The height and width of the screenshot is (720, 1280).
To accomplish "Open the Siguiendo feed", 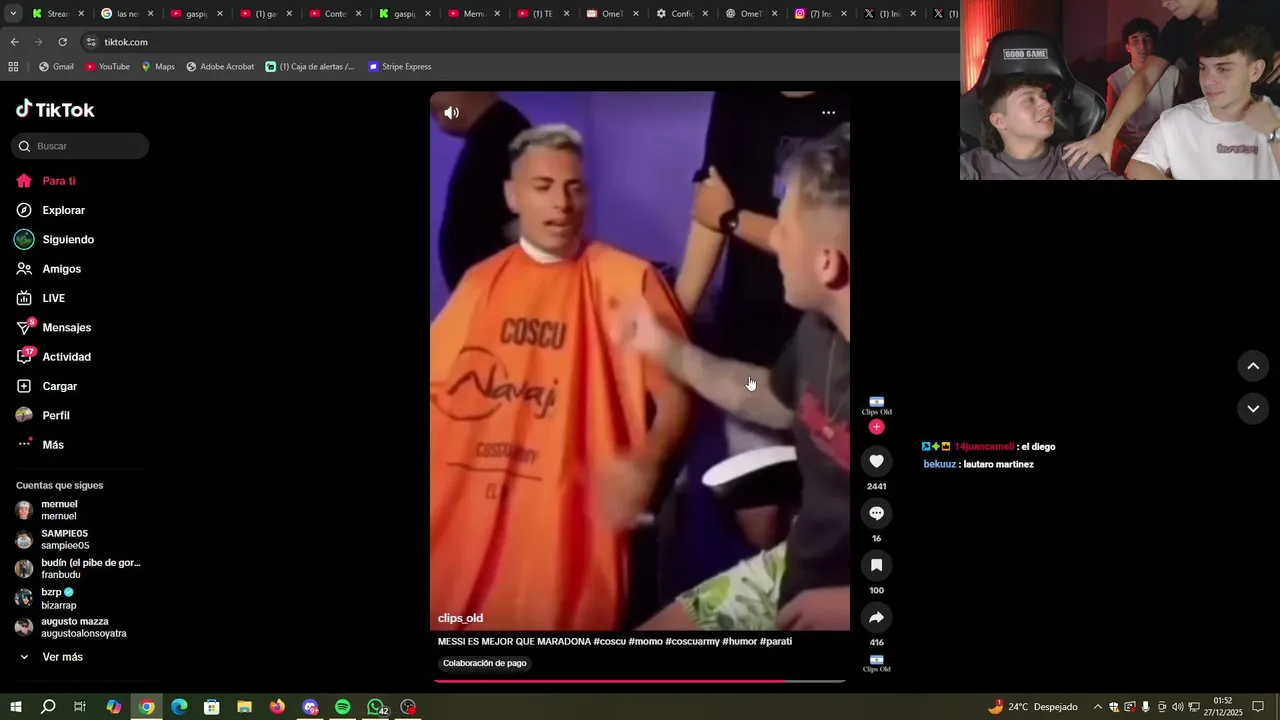I will 55,240.
